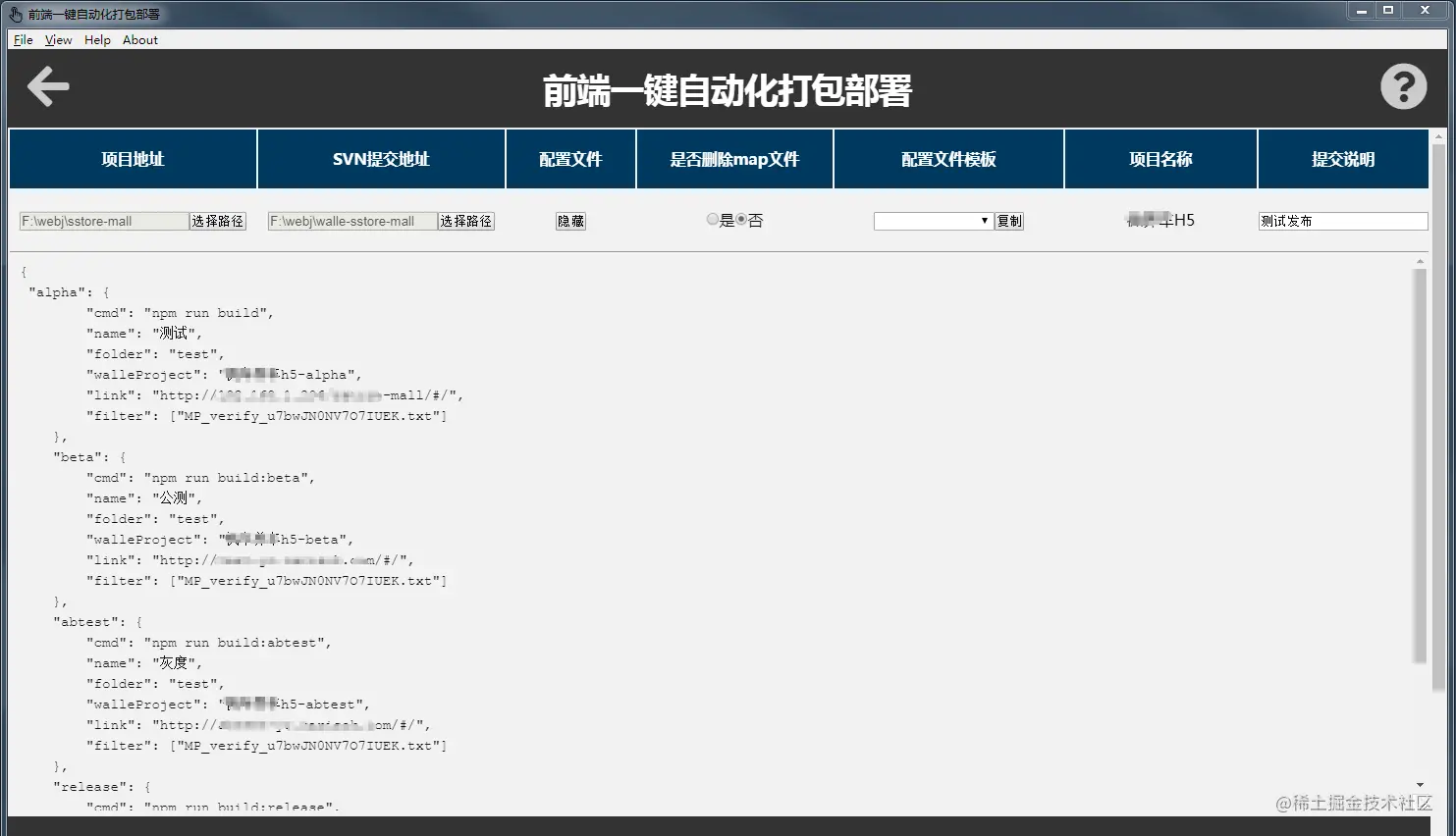
Task: Click the 配置文件模板 column header
Action: pyautogui.click(x=948, y=159)
